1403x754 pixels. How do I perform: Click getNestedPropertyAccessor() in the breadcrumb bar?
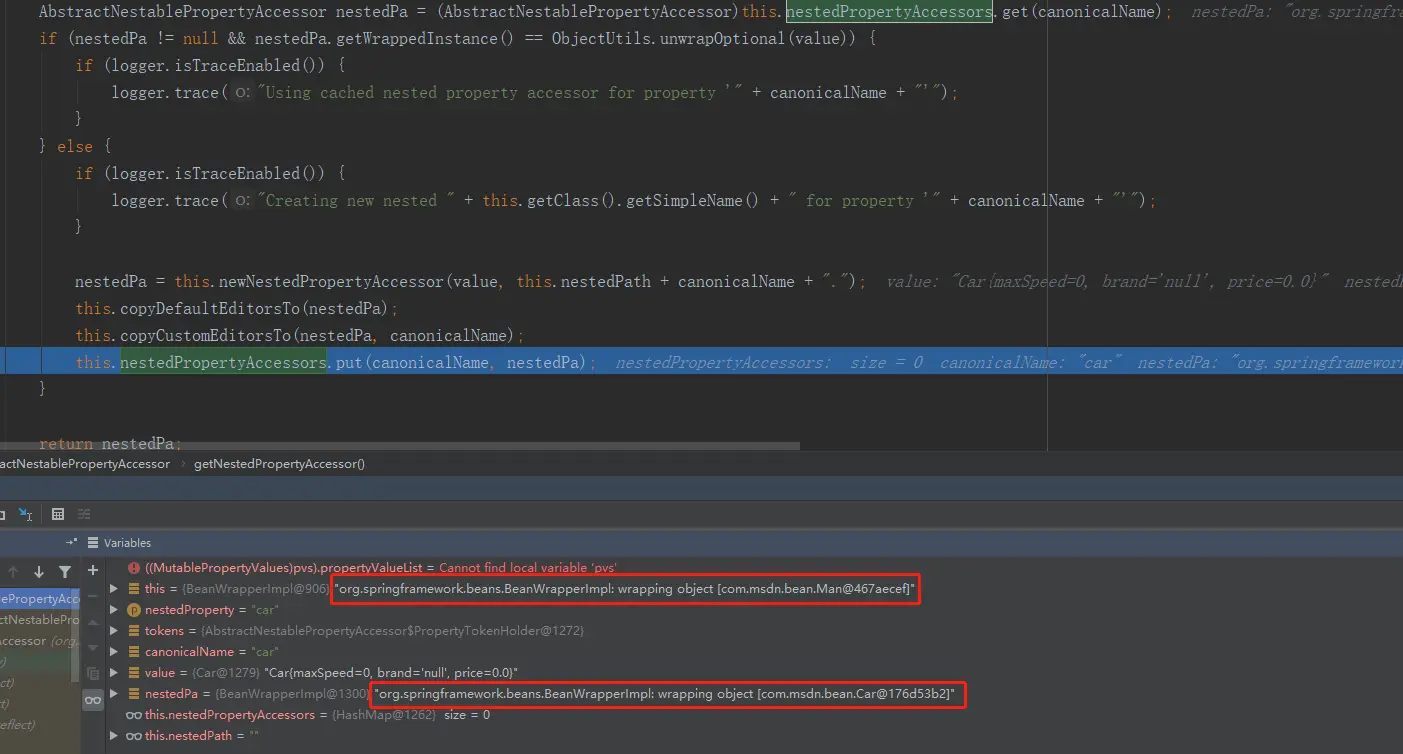279,464
